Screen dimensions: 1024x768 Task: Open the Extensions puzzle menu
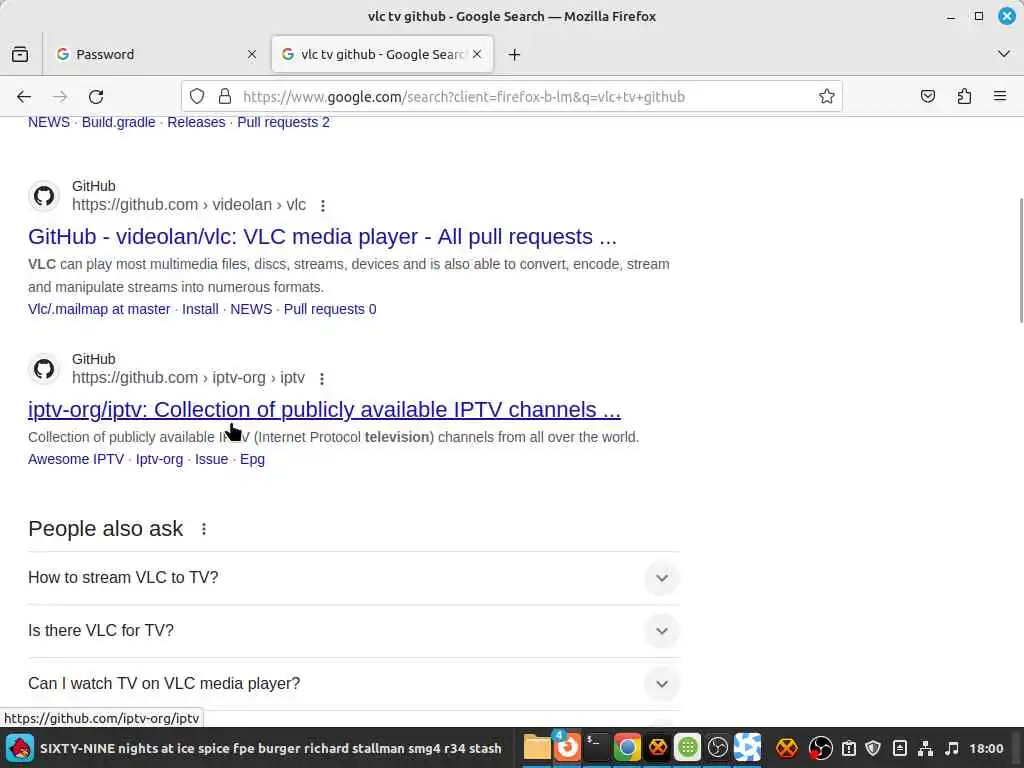964,97
